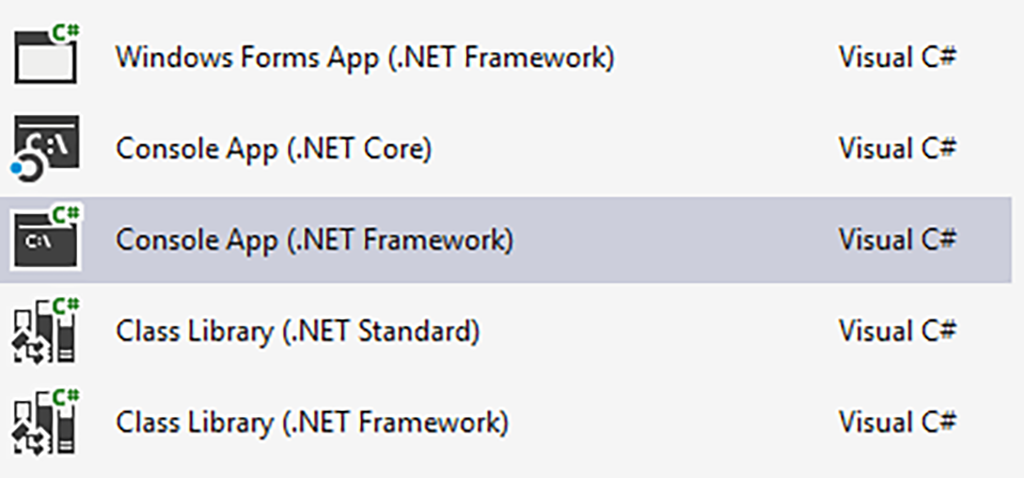Click Visual C# label for Class Library .NET Standard
The height and width of the screenshot is (478, 1024).
pyautogui.click(x=897, y=331)
